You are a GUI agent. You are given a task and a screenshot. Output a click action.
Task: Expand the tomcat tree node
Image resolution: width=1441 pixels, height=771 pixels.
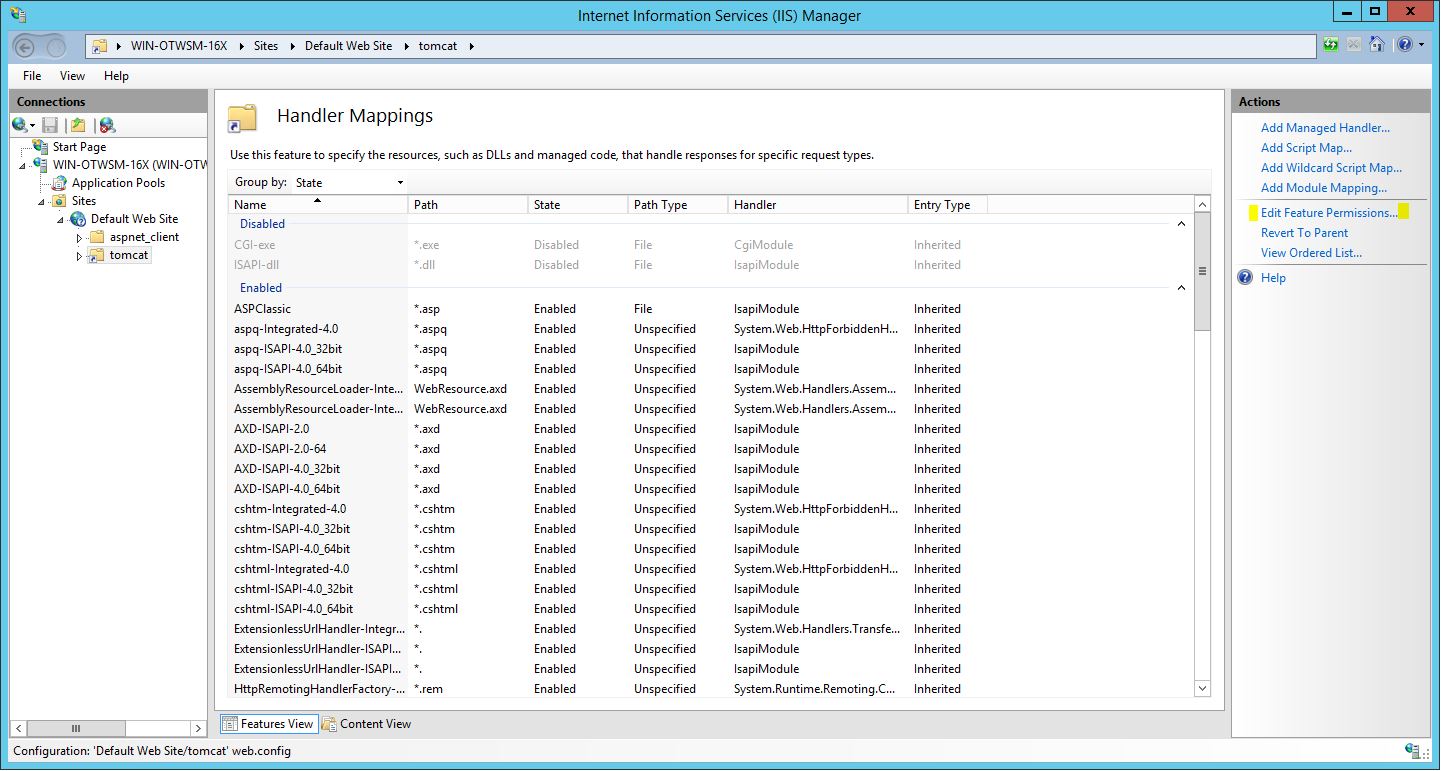pos(80,256)
